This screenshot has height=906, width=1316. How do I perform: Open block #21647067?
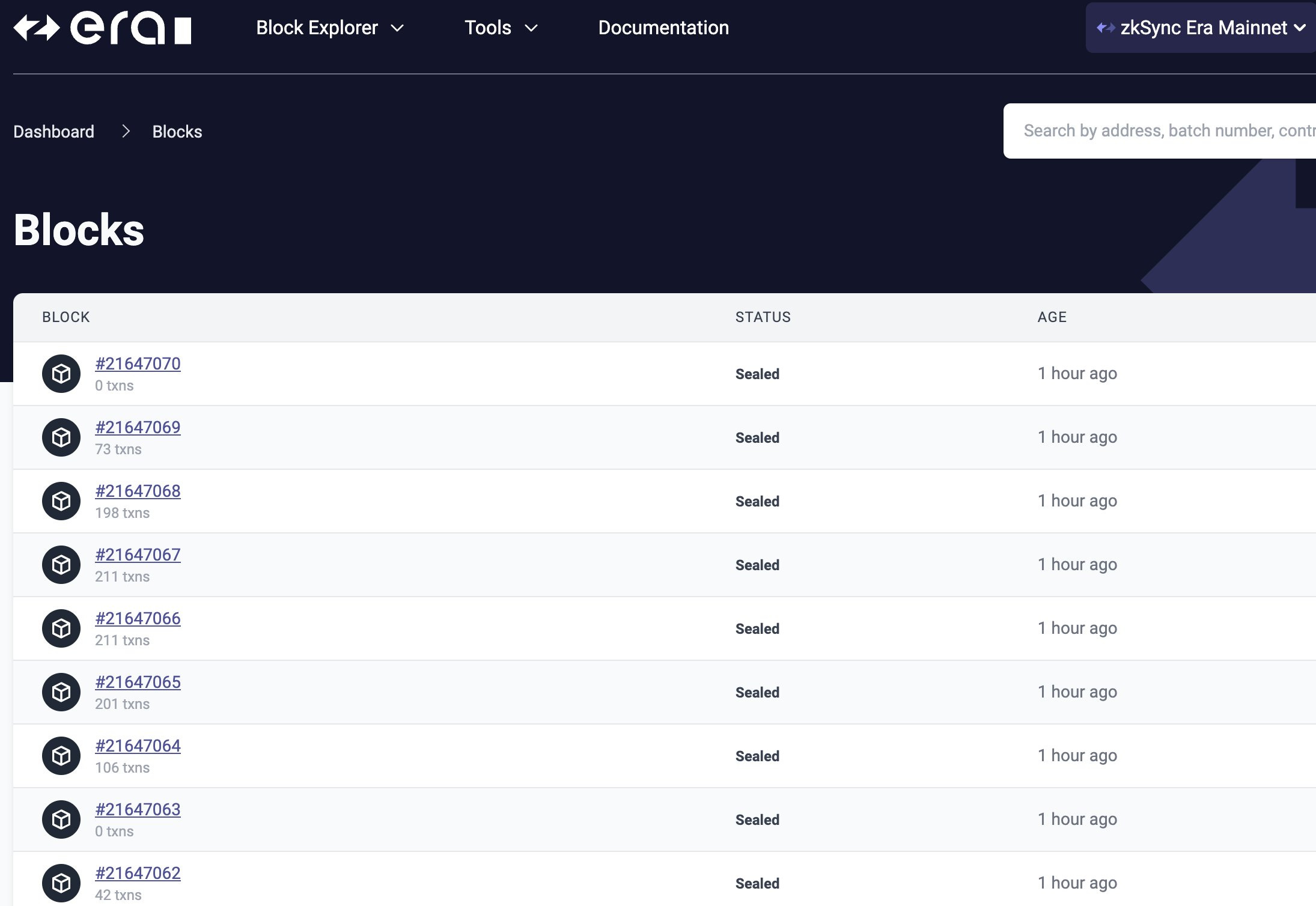pos(138,555)
